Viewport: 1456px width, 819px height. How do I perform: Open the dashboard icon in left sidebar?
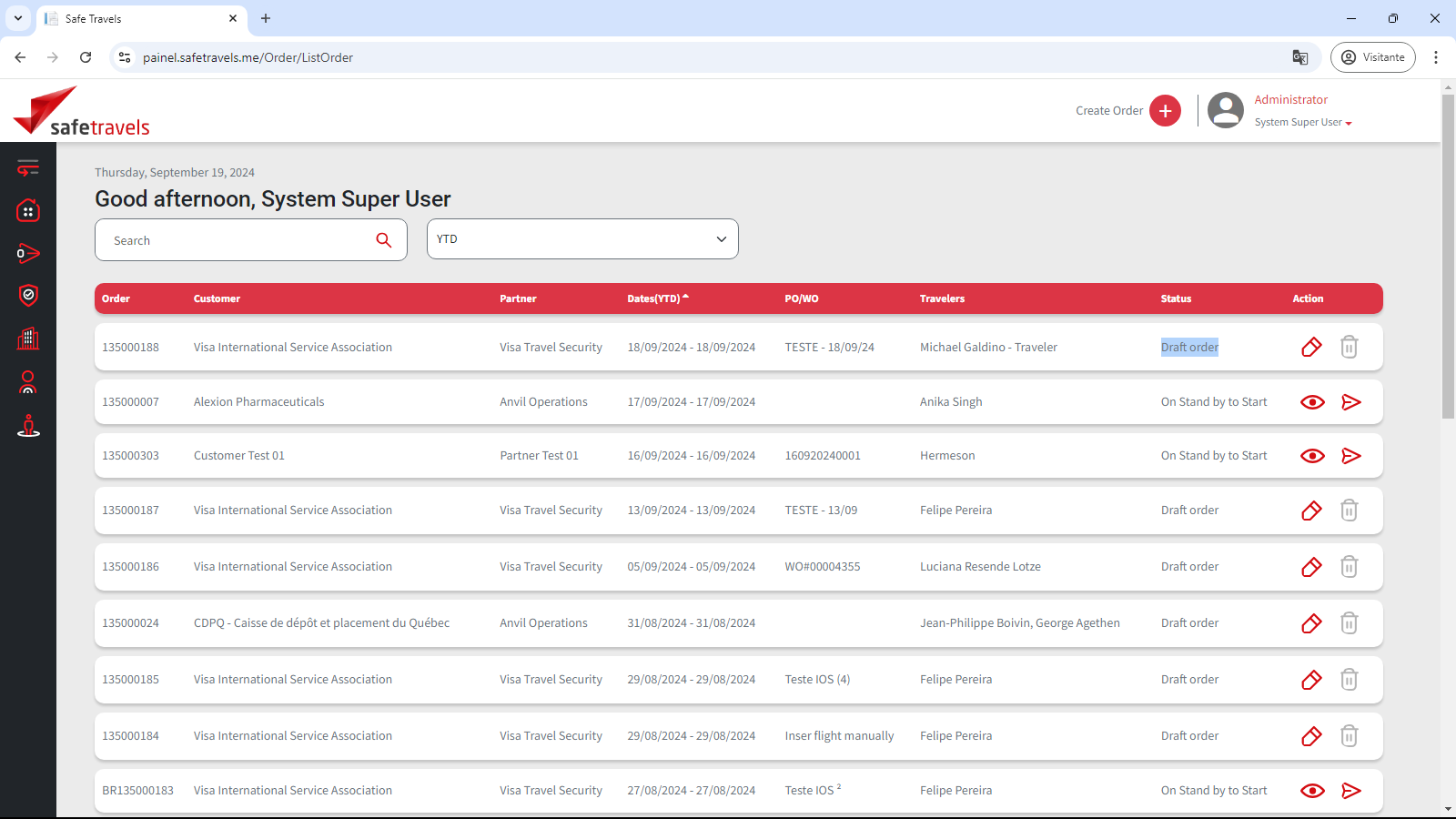pos(28,211)
